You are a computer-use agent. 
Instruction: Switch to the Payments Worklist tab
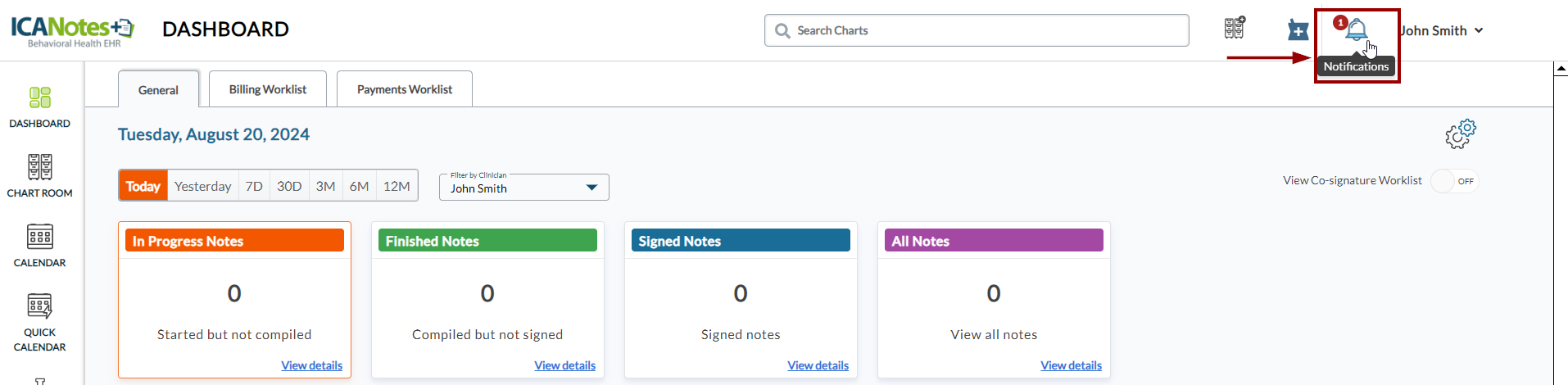405,89
